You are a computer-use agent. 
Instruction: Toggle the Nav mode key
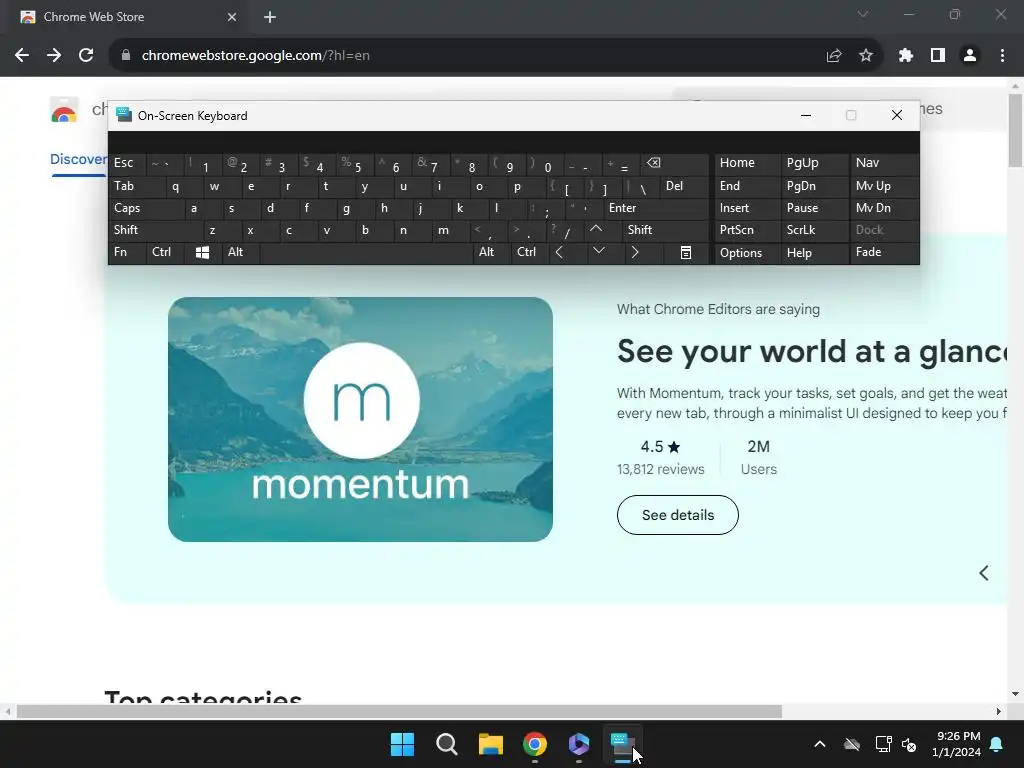(x=884, y=163)
